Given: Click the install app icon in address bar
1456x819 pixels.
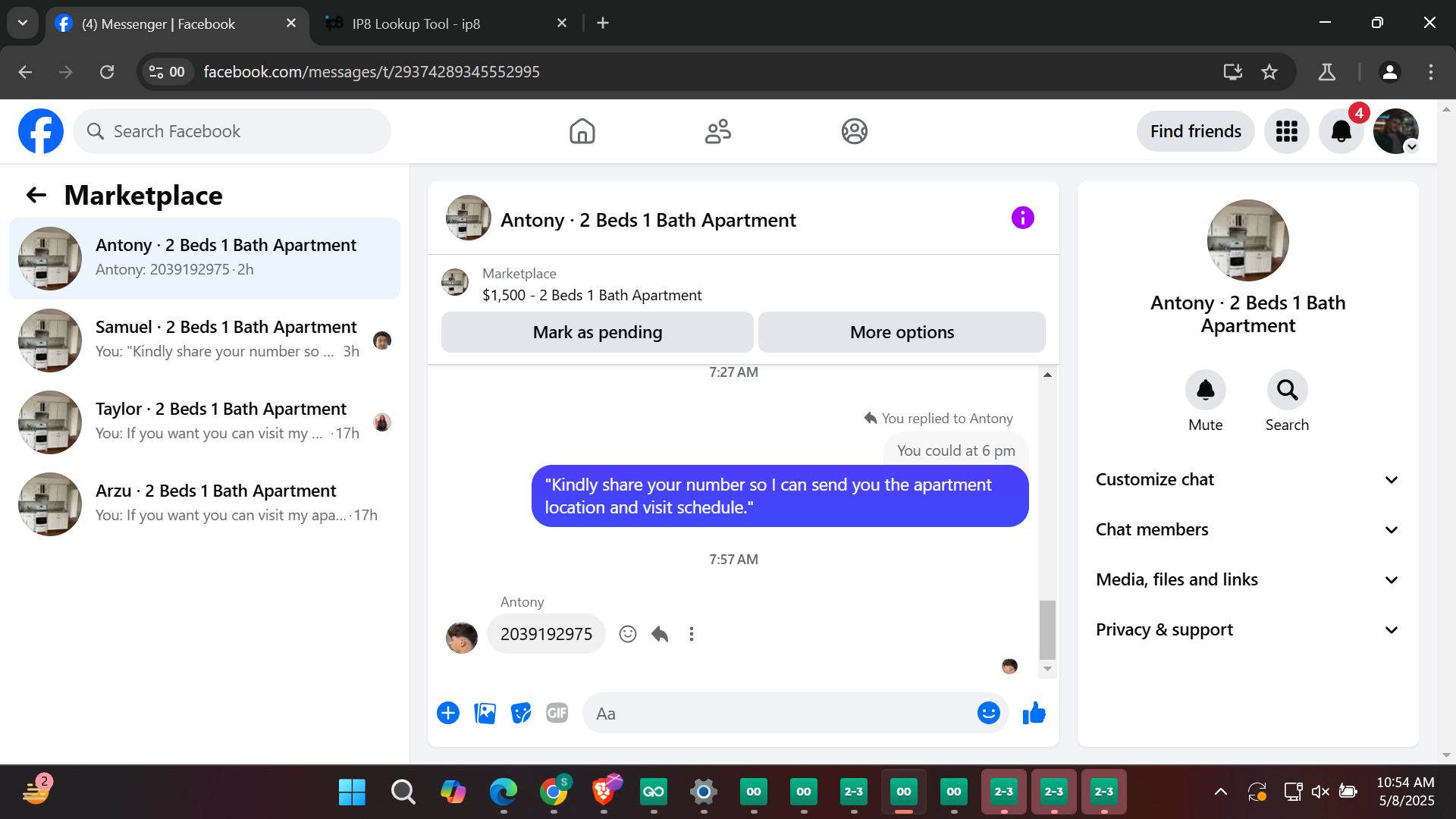Looking at the screenshot, I should point(1233,72).
